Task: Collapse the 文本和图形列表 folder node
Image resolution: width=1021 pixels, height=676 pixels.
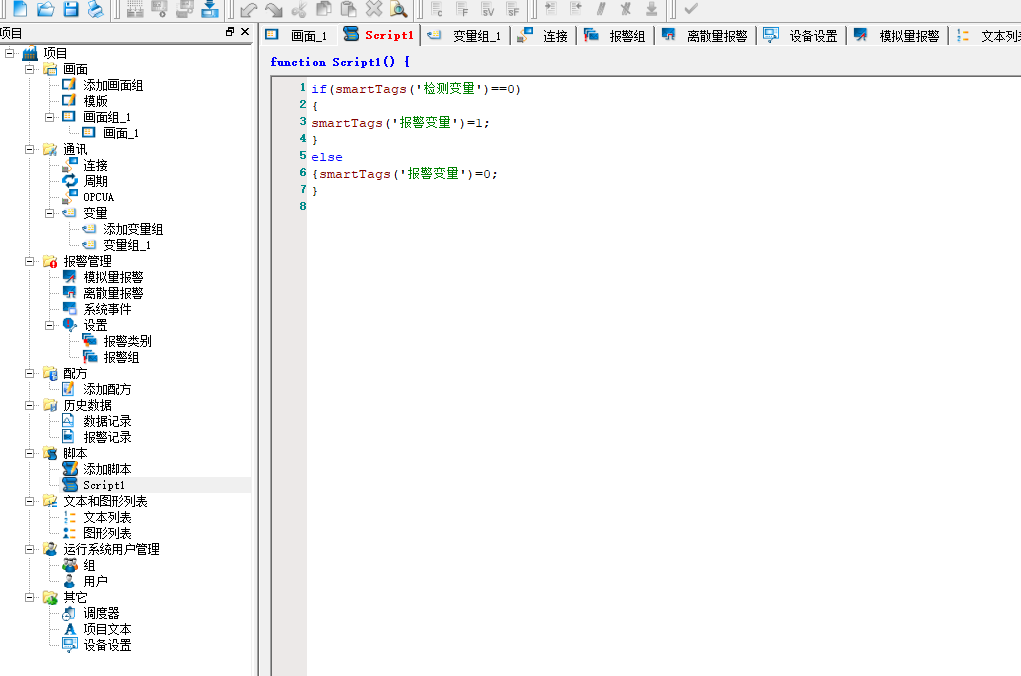Action: 29,501
